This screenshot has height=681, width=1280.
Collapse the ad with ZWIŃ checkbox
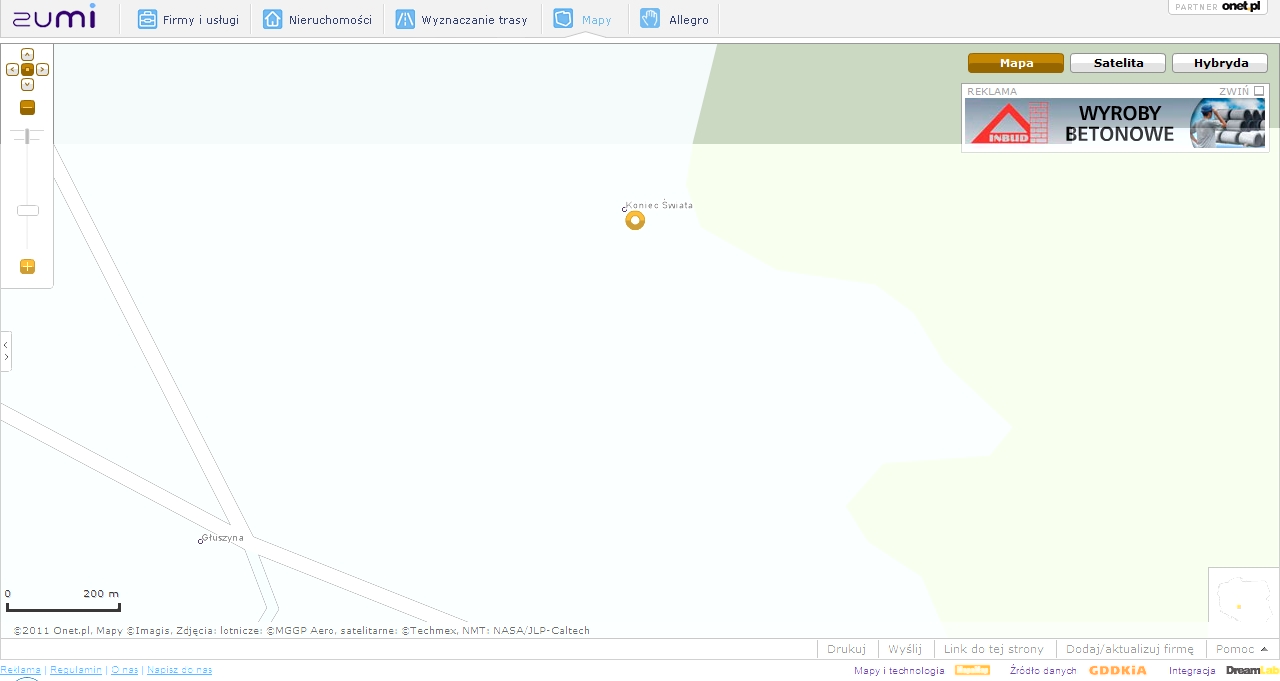(x=1259, y=91)
